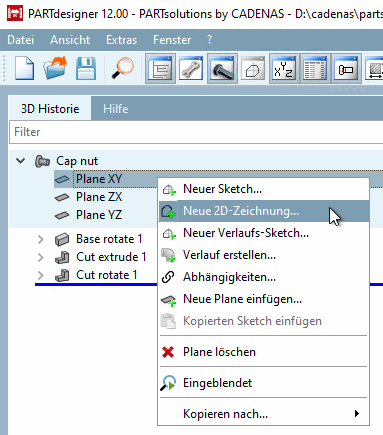383x435 pixels.
Task: Click the dimension part window icon
Action: tap(346, 69)
